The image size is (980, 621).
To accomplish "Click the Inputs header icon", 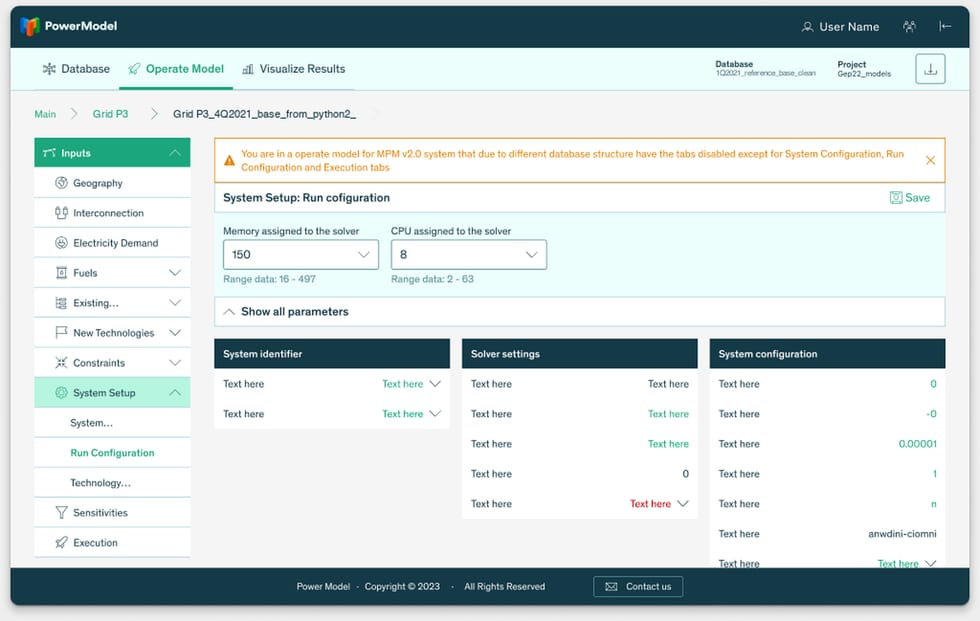I will click(49, 153).
